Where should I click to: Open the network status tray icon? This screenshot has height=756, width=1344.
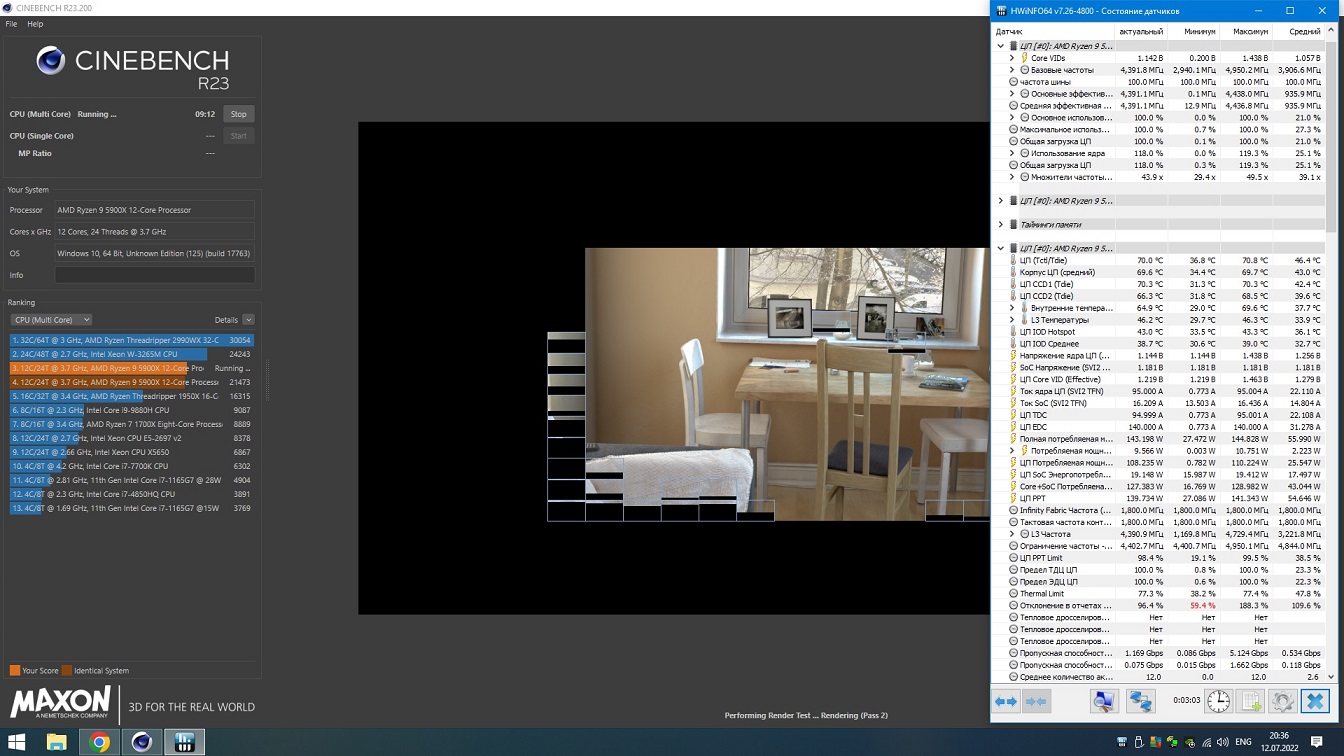pyautogui.click(x=1206, y=743)
